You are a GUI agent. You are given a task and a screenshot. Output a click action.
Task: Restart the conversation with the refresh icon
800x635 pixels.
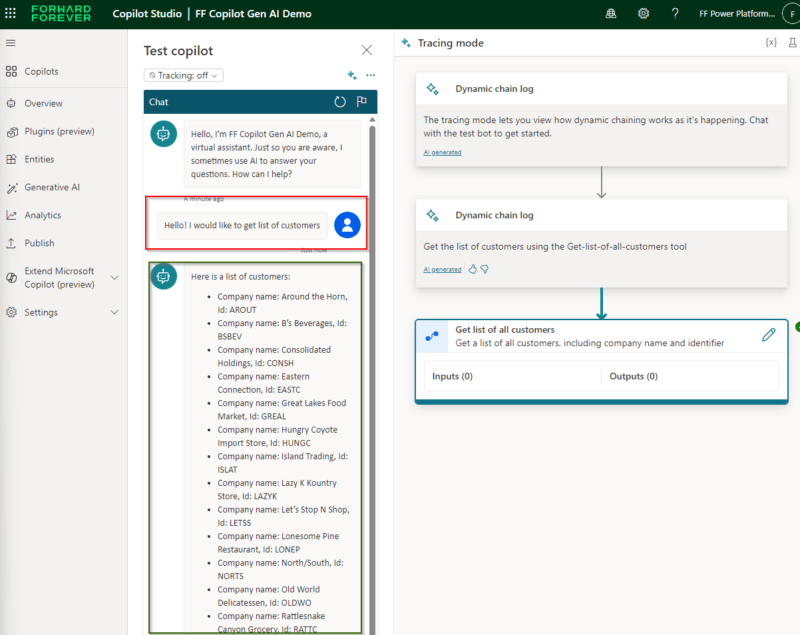[x=340, y=103]
